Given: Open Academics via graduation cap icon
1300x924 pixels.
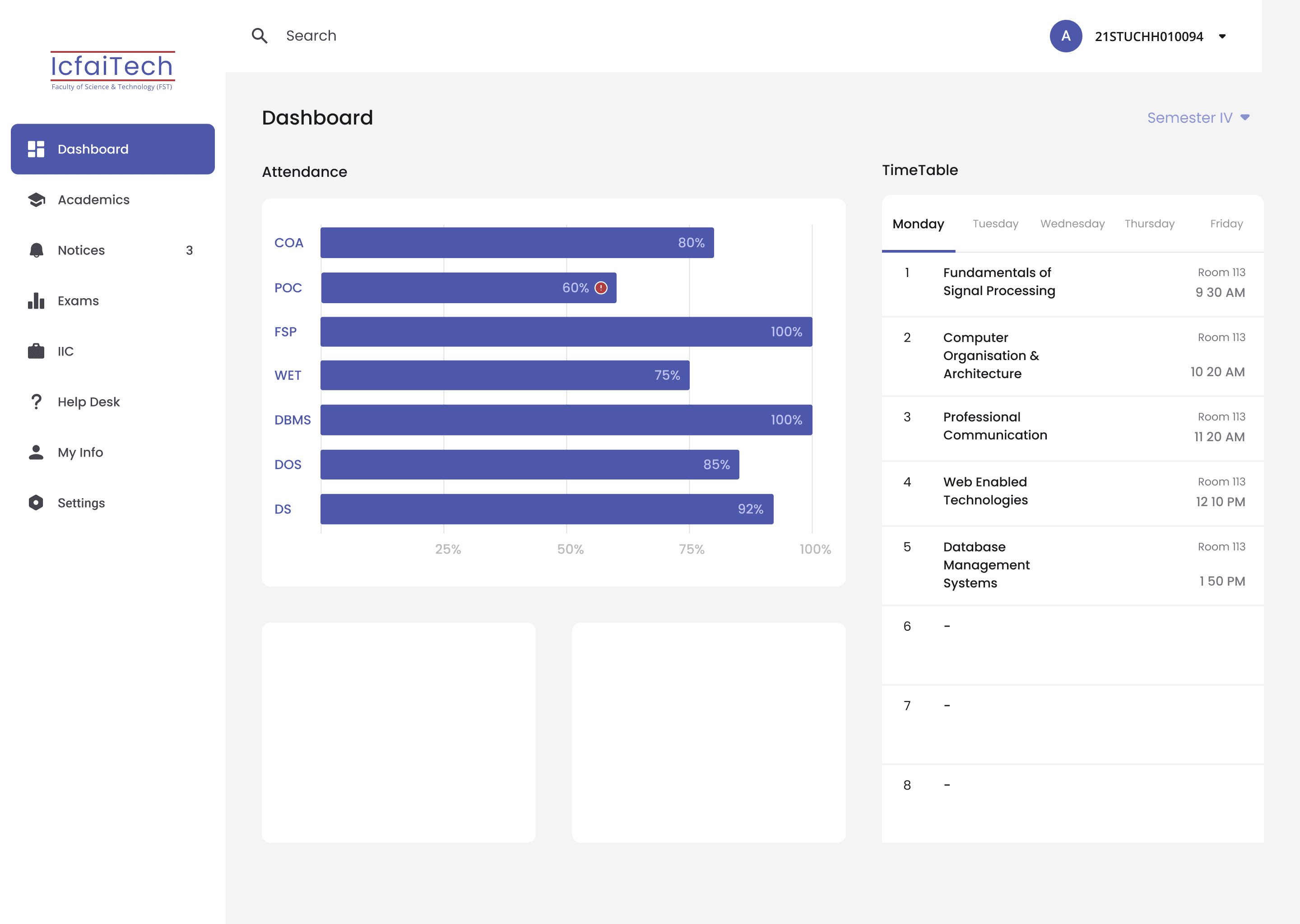Looking at the screenshot, I should [x=37, y=200].
